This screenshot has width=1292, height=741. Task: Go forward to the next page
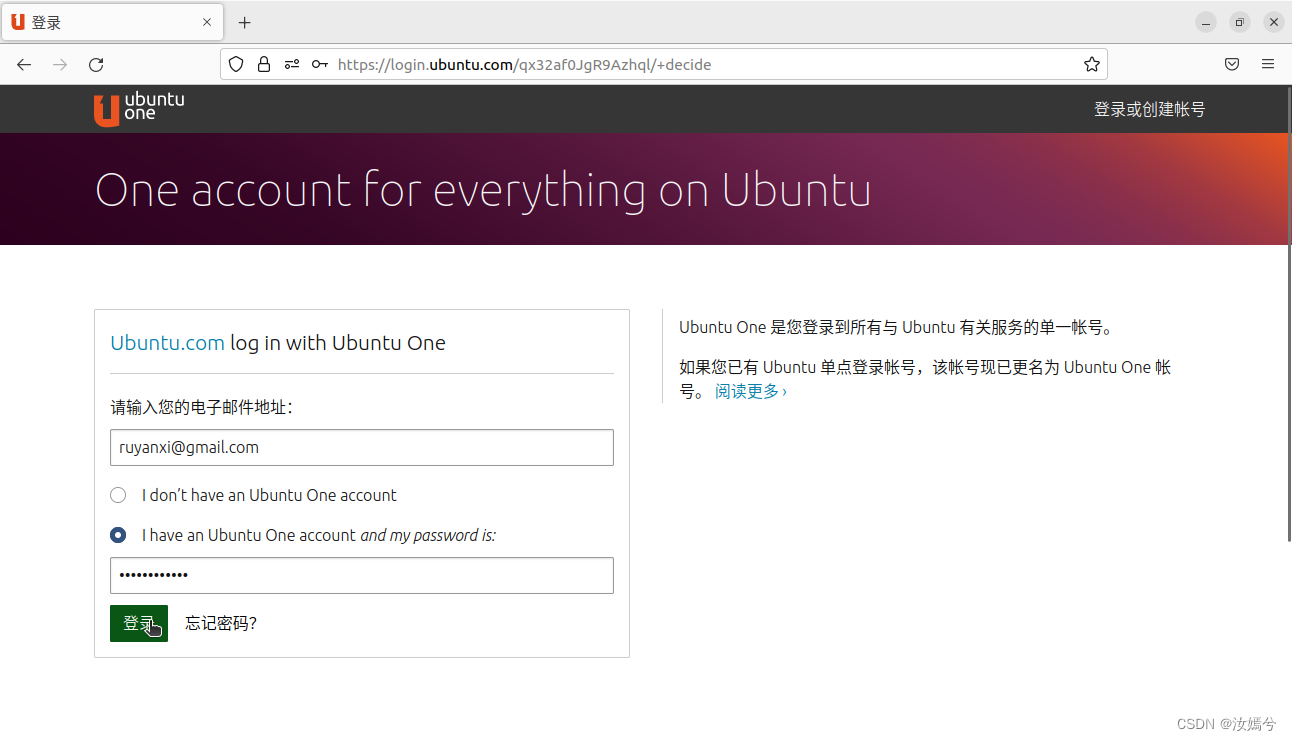60,64
